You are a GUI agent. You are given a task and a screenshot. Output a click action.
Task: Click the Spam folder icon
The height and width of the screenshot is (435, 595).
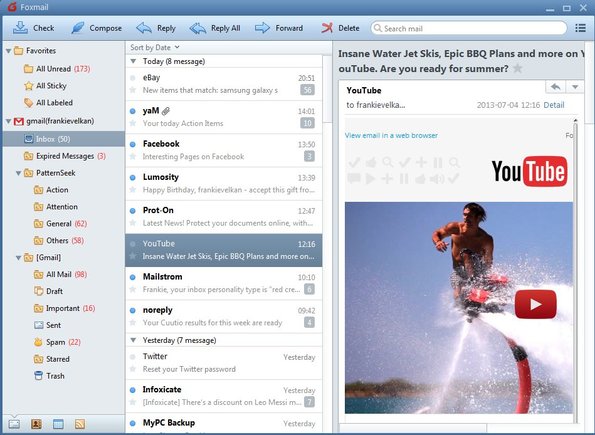click(38, 342)
